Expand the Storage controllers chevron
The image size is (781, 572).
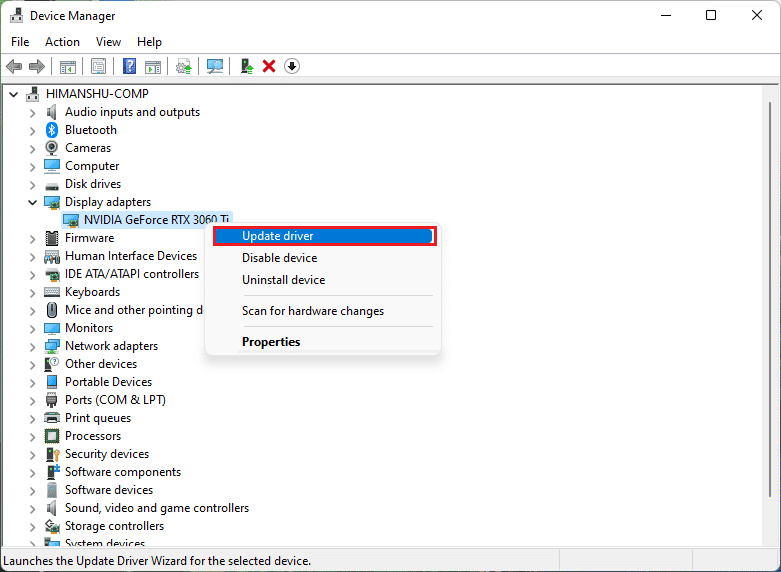(x=32, y=527)
